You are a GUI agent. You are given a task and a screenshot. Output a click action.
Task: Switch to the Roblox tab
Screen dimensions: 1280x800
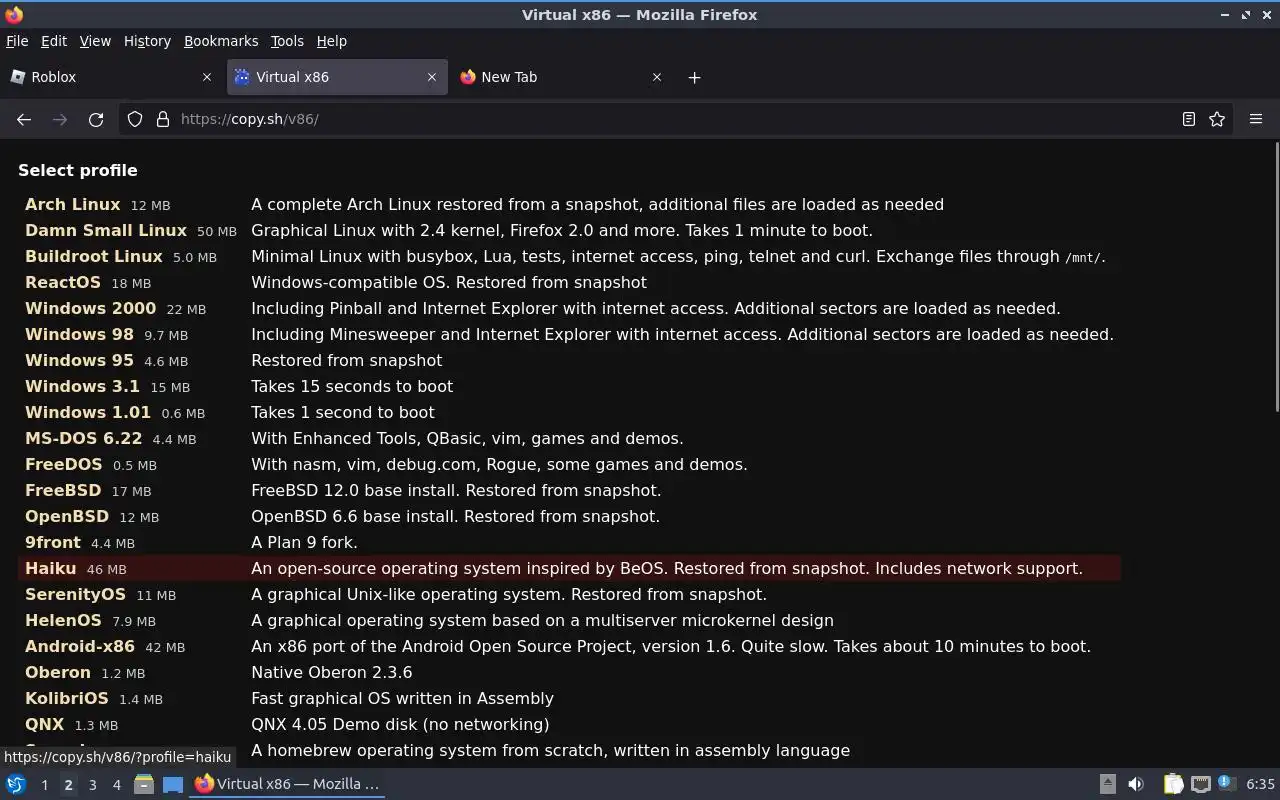pos(110,77)
